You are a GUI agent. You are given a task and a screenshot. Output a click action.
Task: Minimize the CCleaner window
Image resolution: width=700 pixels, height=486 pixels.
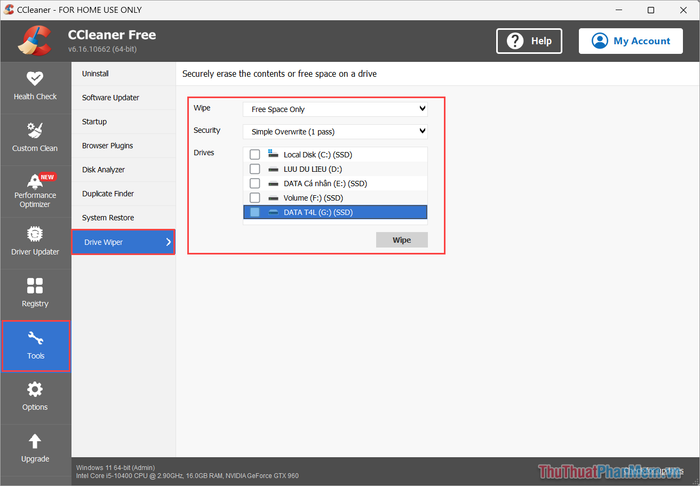(x=619, y=10)
